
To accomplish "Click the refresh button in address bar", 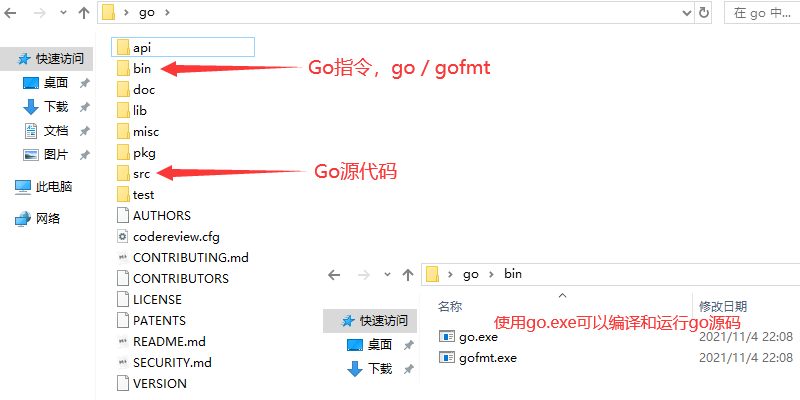I will [704, 13].
